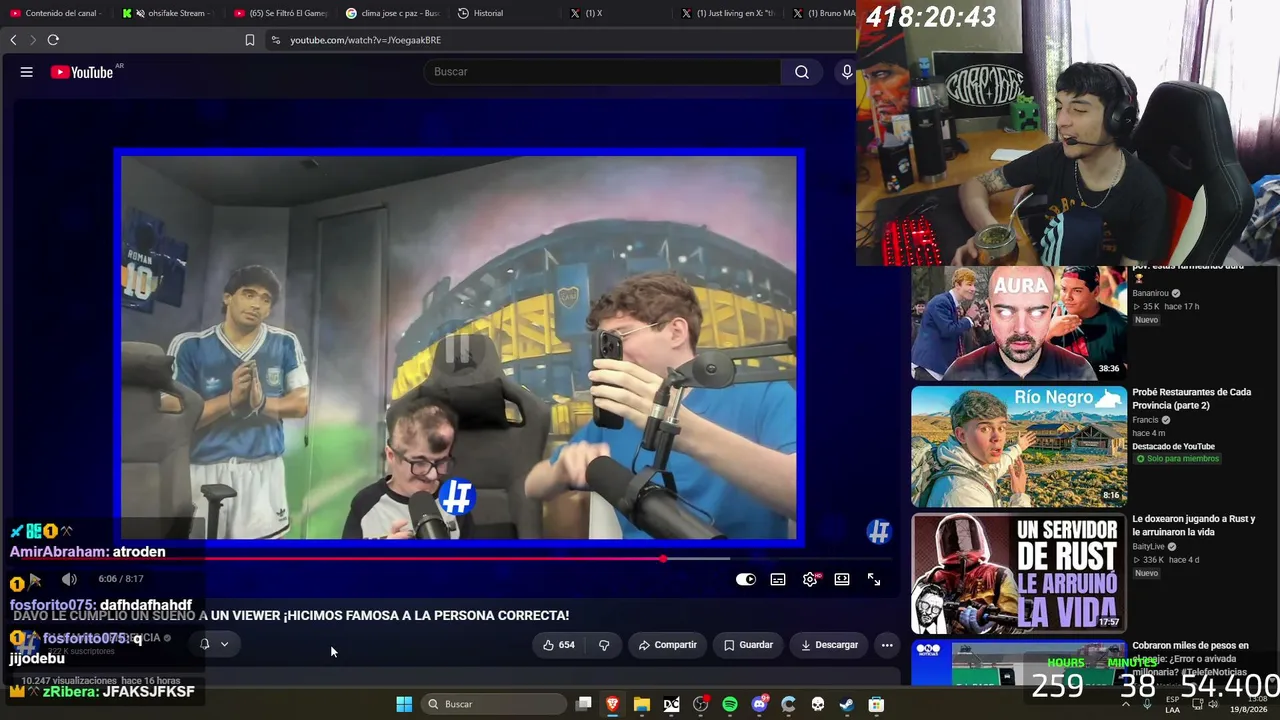Mute the video with the volume icon
The width and height of the screenshot is (1280, 720).
click(x=69, y=579)
